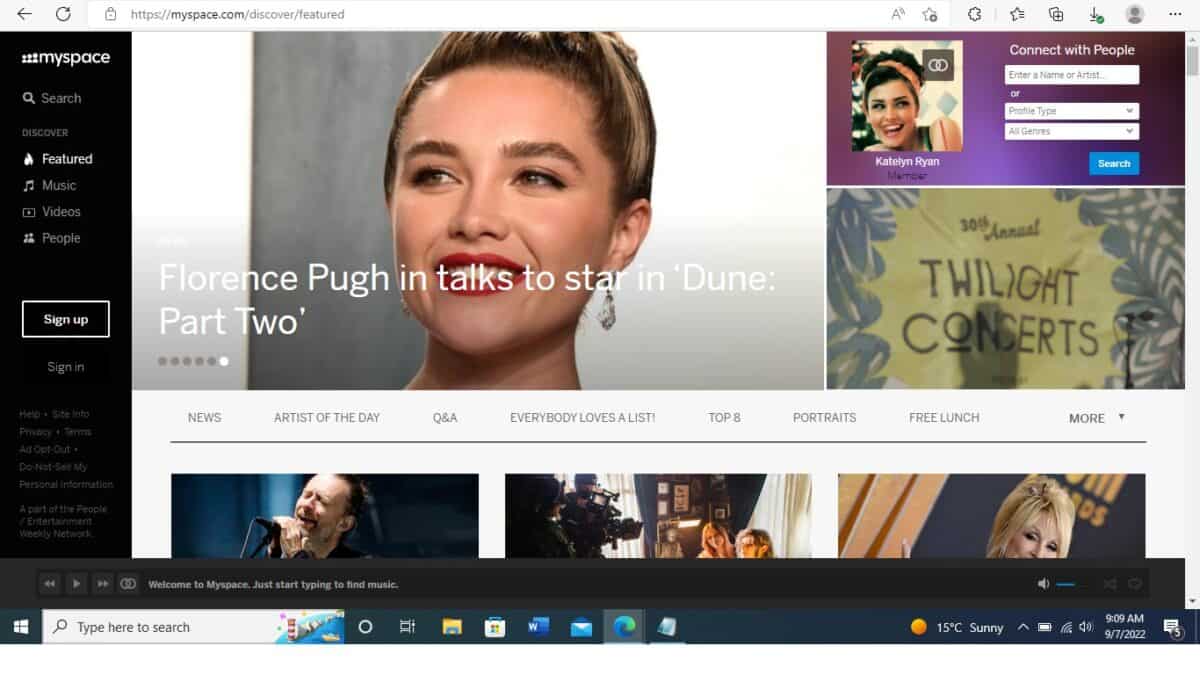
Task: Open the Florence Pugh Dune headline
Action: pyautogui.click(x=467, y=298)
